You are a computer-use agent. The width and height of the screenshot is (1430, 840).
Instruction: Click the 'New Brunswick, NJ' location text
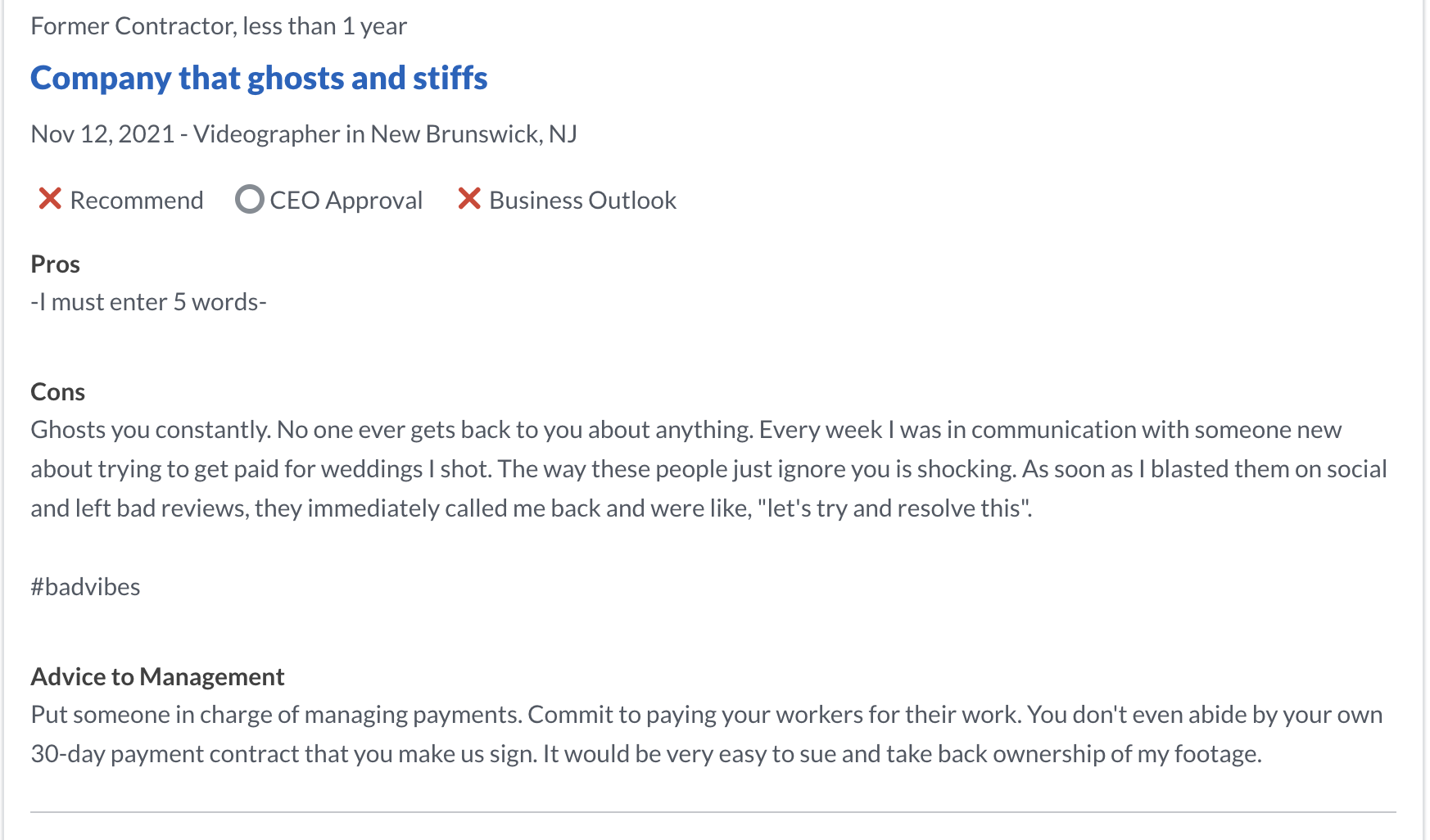tap(473, 133)
